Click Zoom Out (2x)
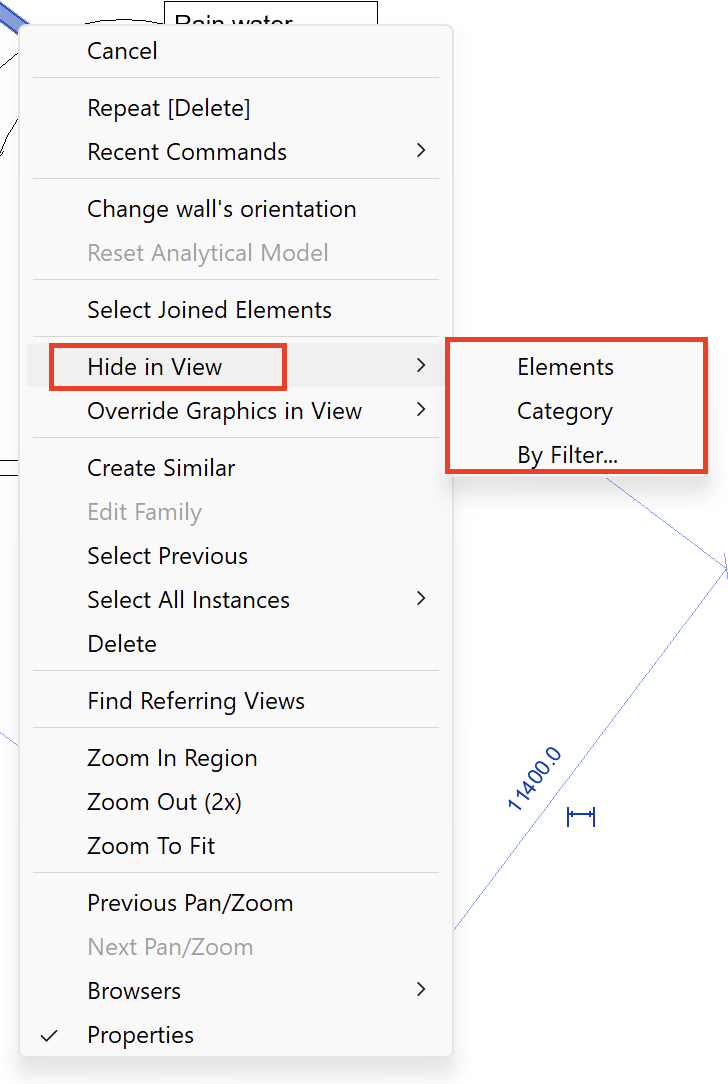This screenshot has height=1084, width=728. click(164, 802)
